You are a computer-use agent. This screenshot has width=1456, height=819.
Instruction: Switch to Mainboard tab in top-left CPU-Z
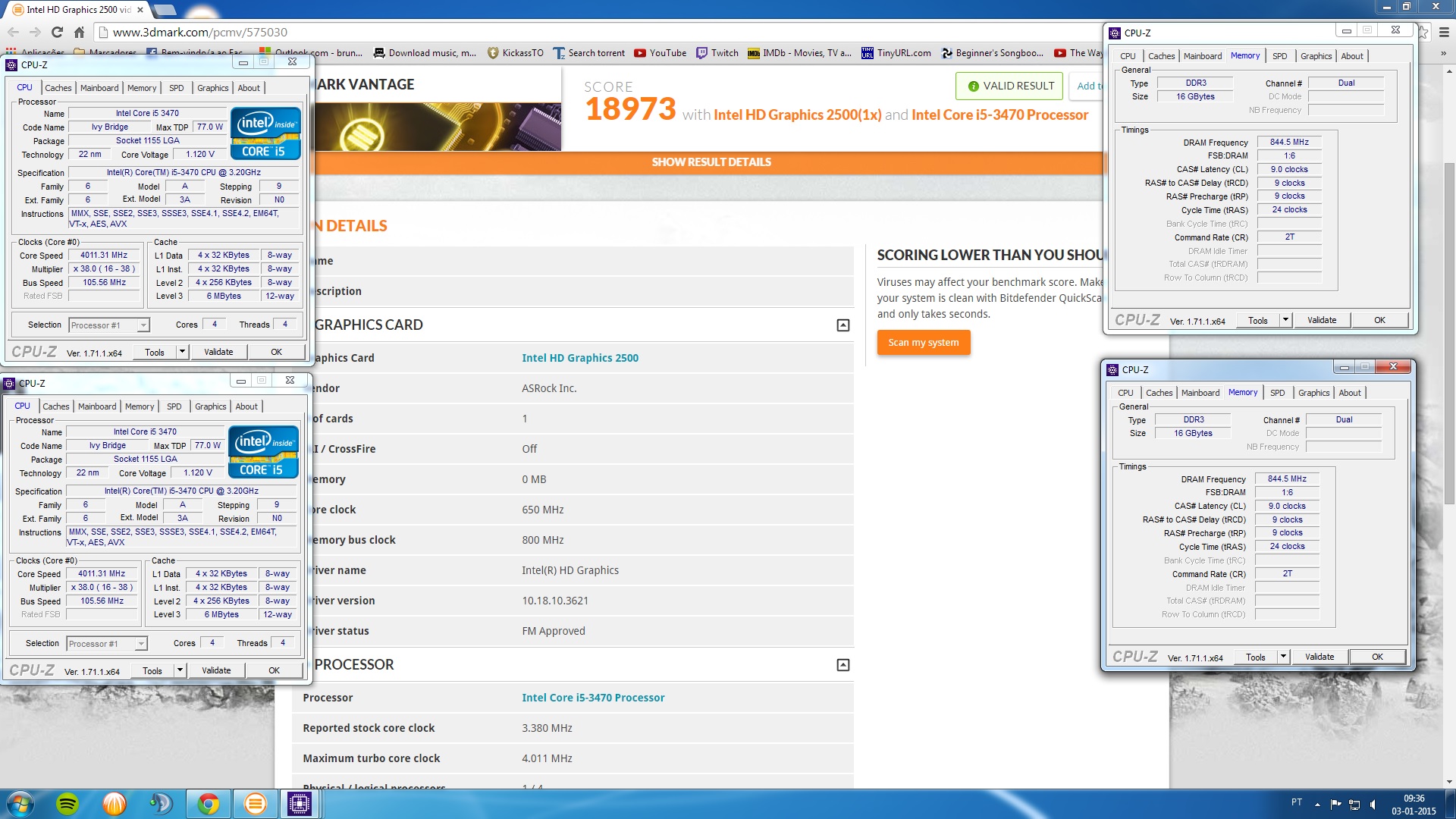coord(99,88)
